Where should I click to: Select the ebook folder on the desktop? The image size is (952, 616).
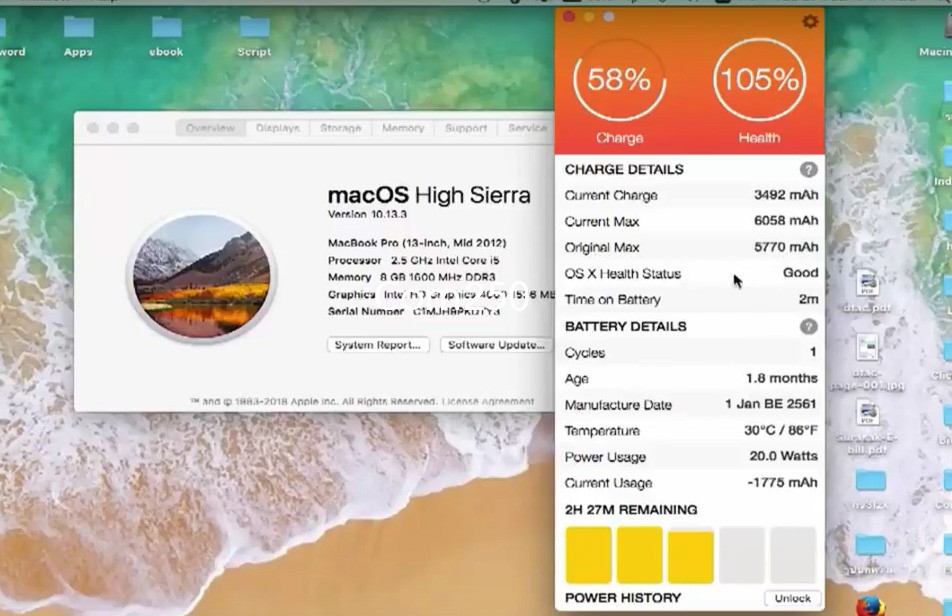[166, 27]
